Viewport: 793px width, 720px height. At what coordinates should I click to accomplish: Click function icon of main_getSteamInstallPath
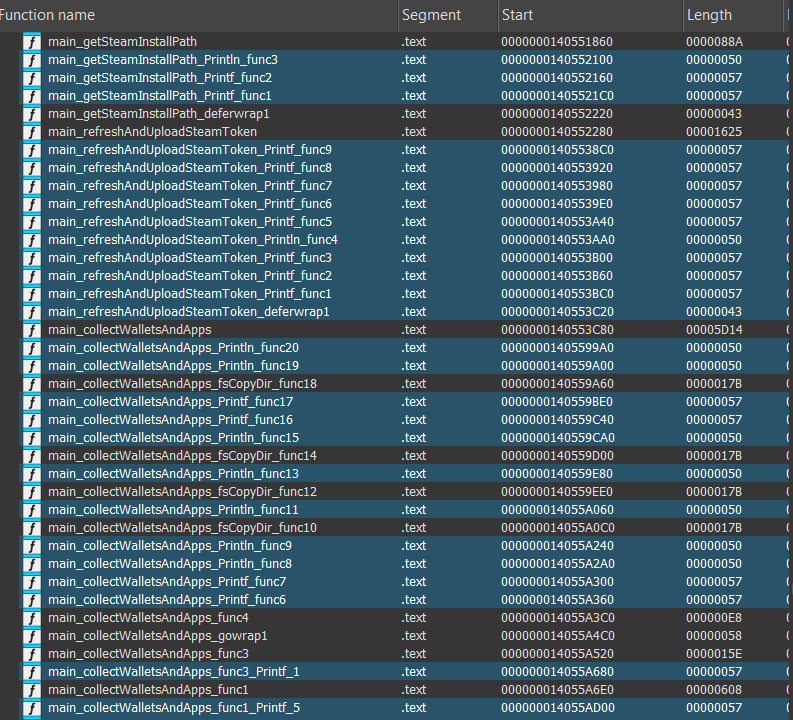[32, 42]
